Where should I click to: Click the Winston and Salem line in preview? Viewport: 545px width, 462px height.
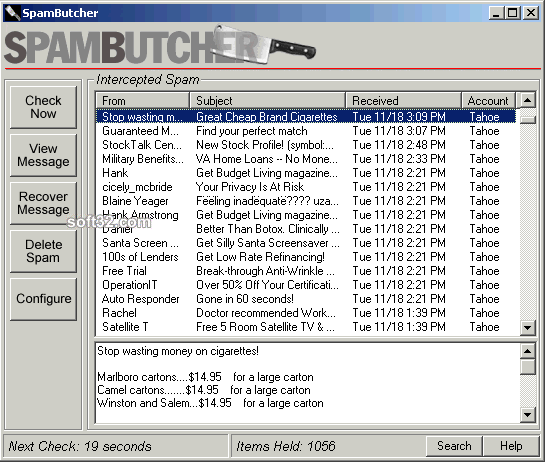[x=210, y=403]
